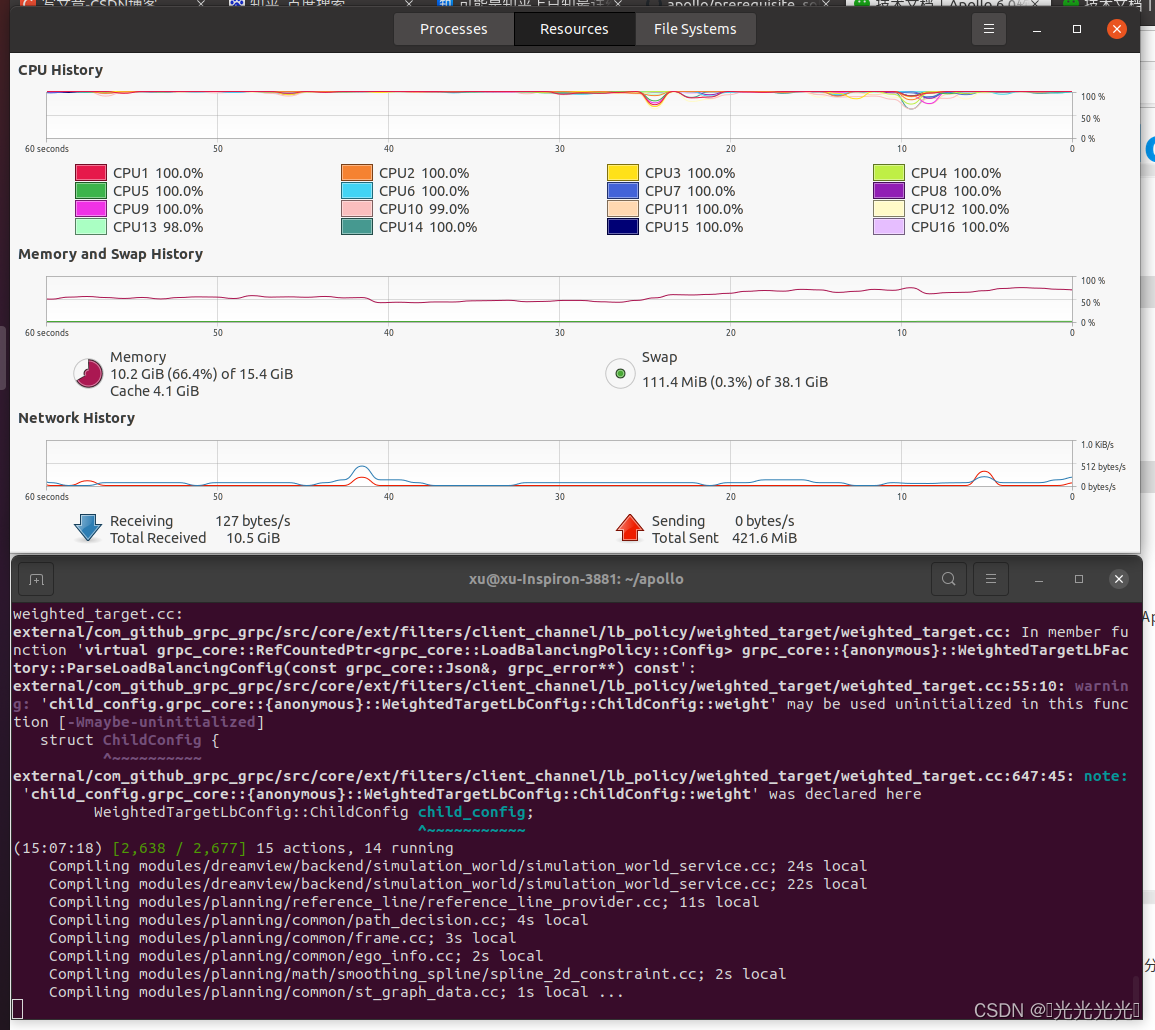Close the terminal window
Viewport: 1155px width, 1030px height.
1118,579
